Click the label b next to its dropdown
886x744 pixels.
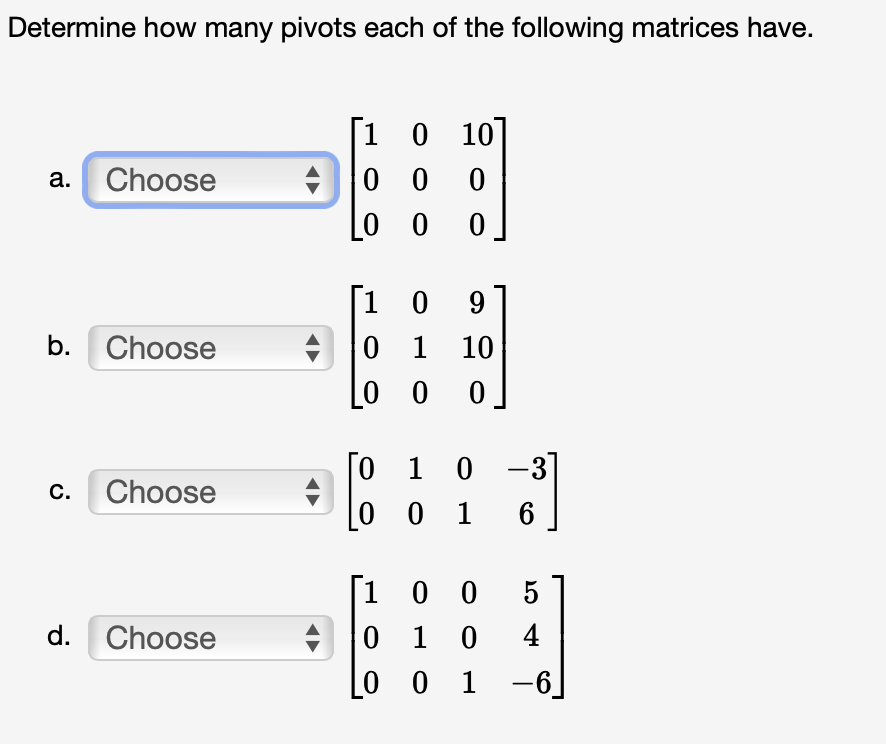[x=59, y=348]
